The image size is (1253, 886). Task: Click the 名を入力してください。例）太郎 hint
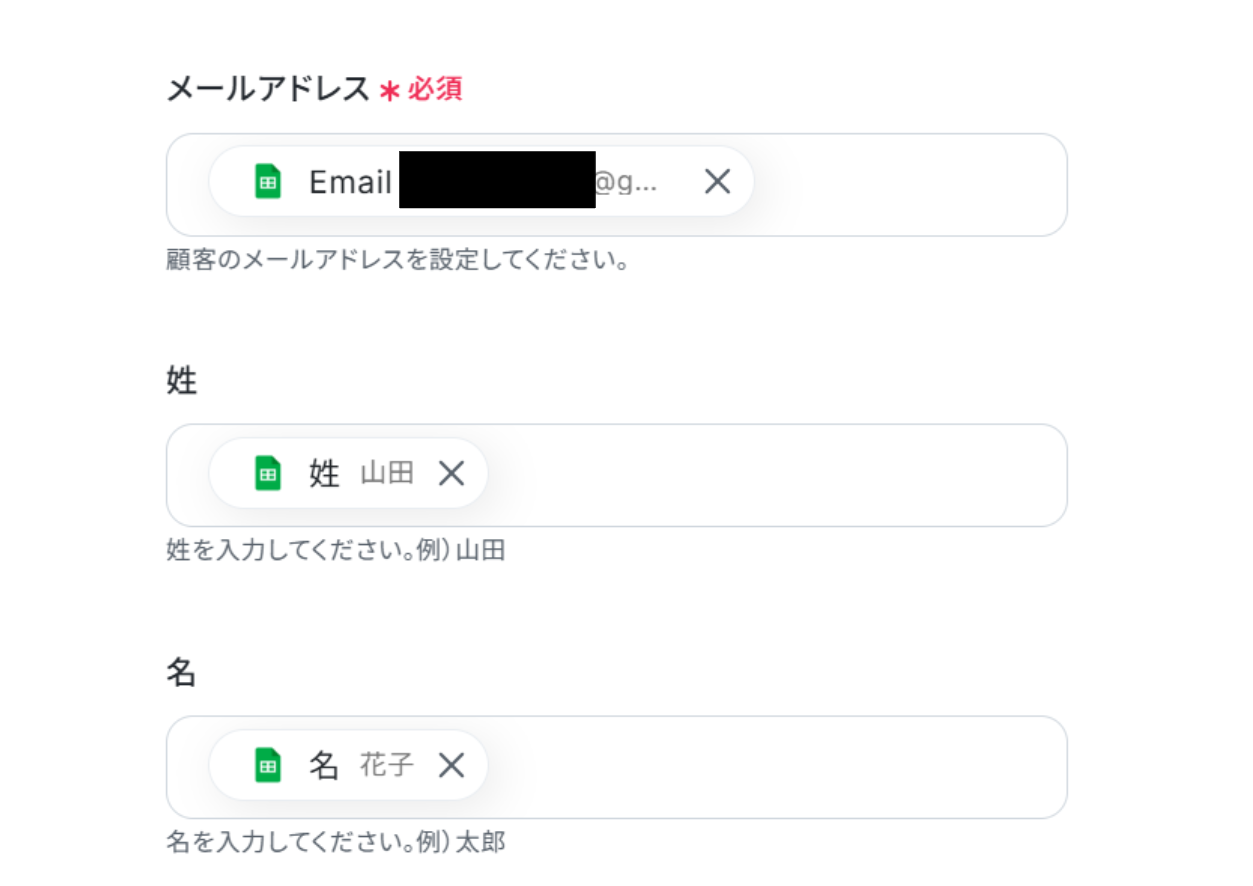pyautogui.click(x=335, y=842)
